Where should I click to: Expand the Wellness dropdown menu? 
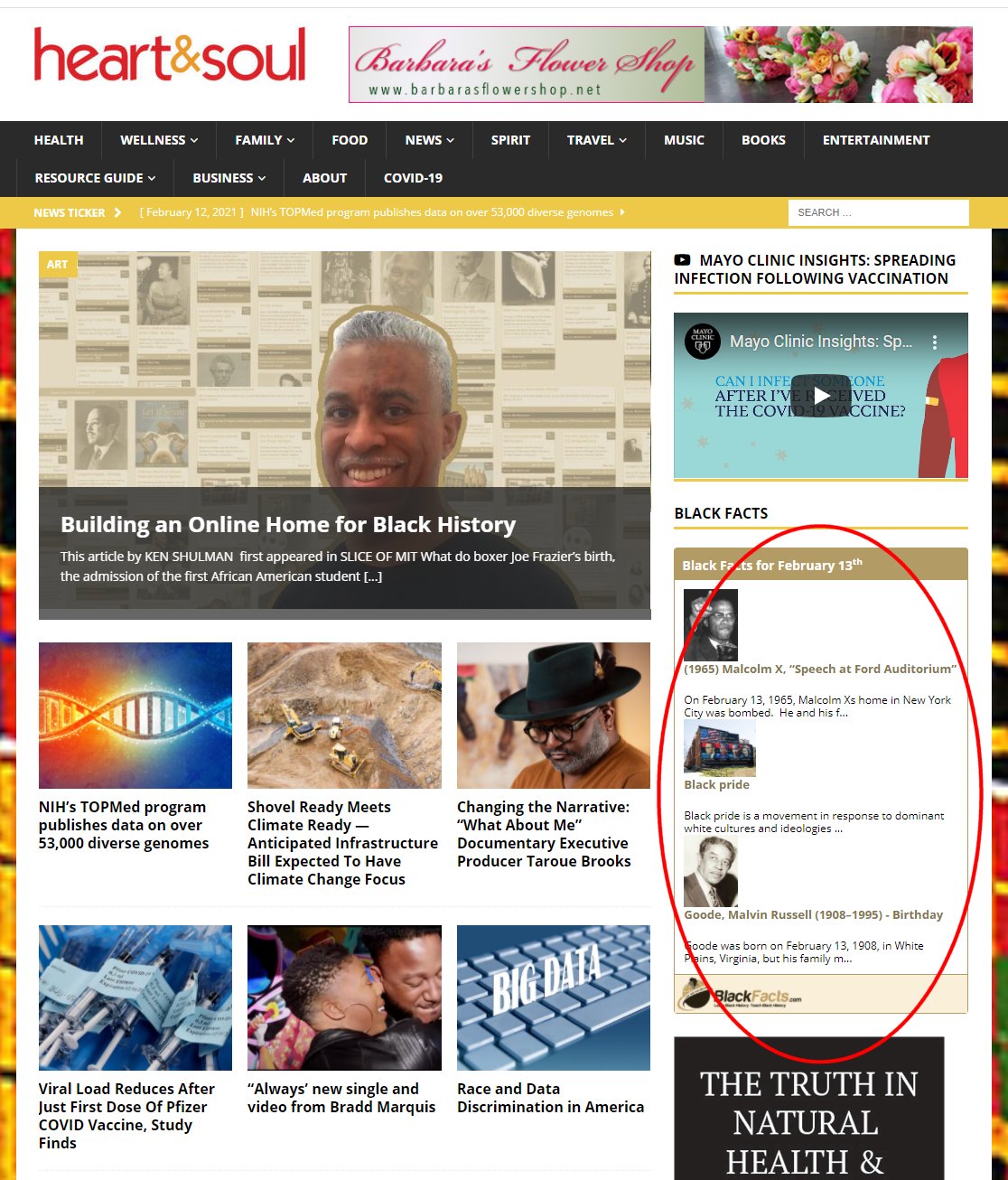coord(159,140)
